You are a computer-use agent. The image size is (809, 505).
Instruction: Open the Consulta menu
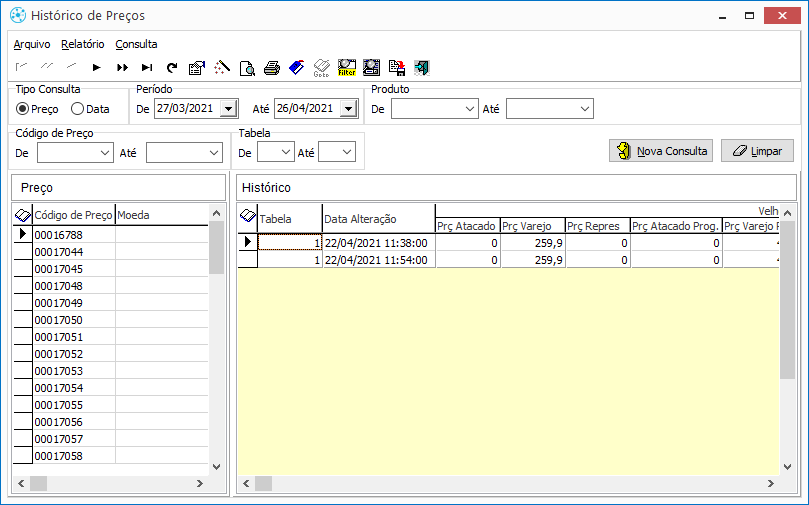(x=136, y=44)
